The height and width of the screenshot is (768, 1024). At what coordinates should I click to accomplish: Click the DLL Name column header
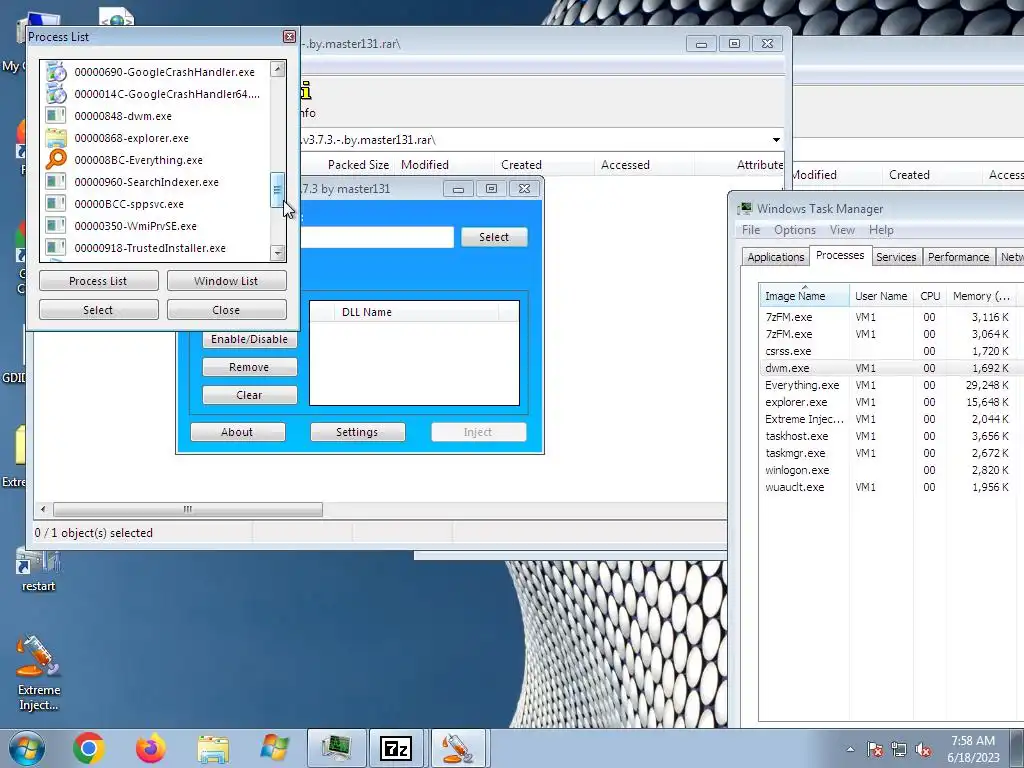(x=417, y=312)
